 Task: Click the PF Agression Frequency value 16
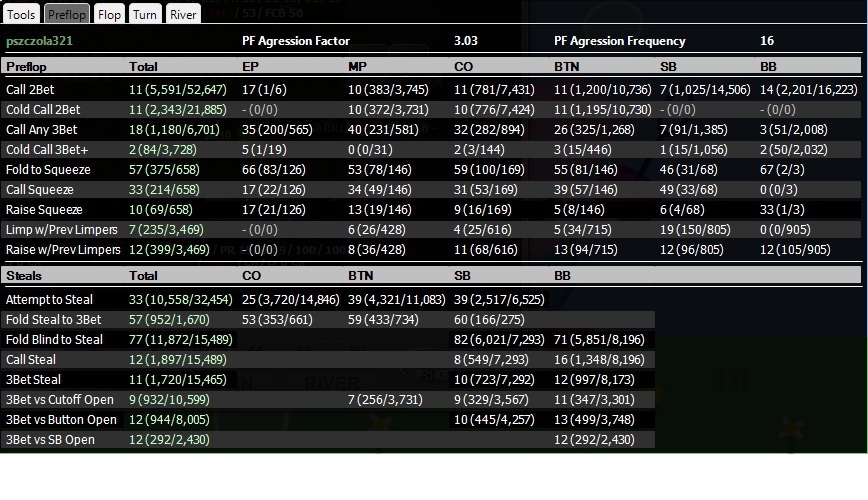[767, 41]
